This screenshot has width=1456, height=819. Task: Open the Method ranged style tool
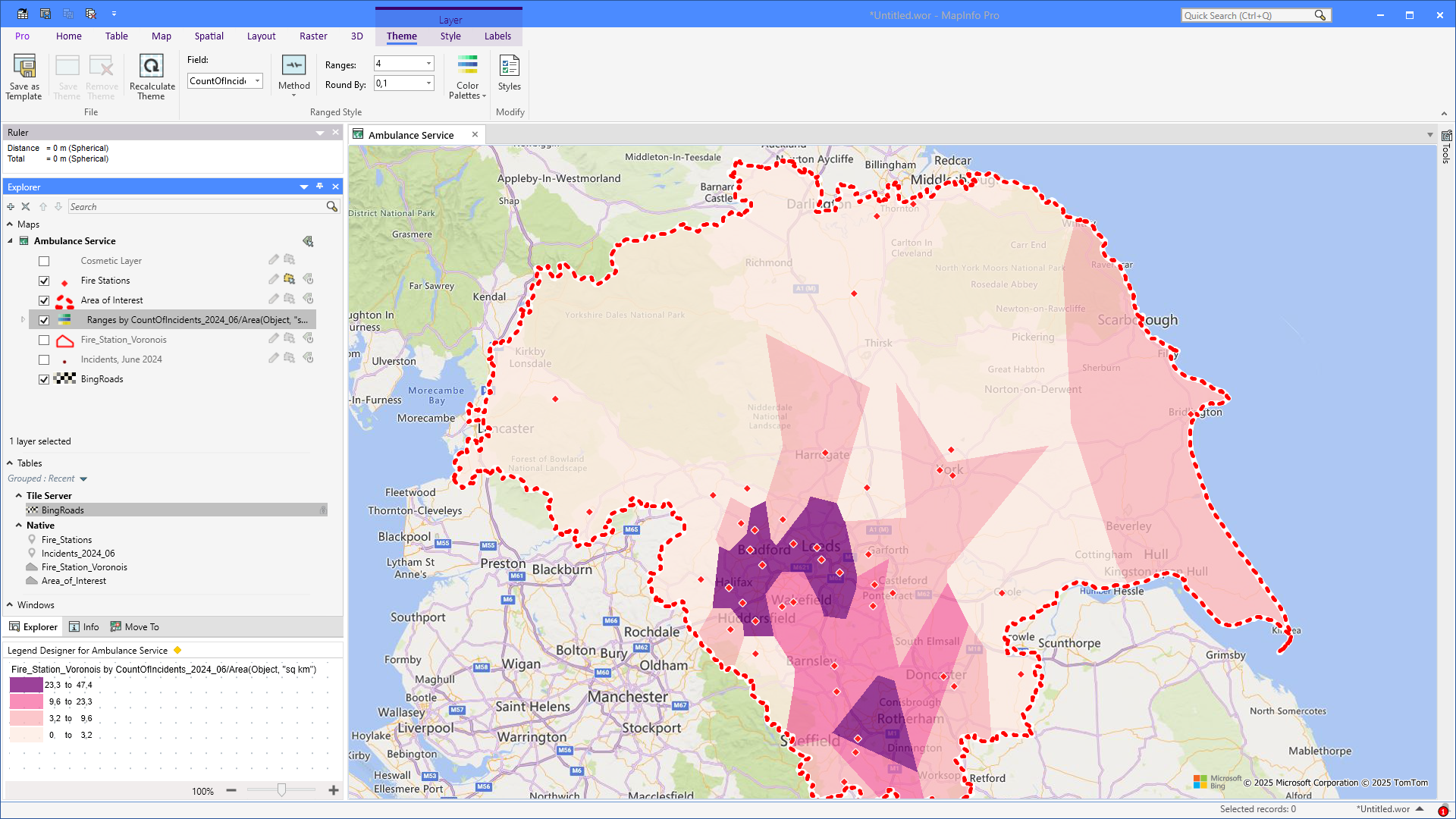(x=293, y=67)
